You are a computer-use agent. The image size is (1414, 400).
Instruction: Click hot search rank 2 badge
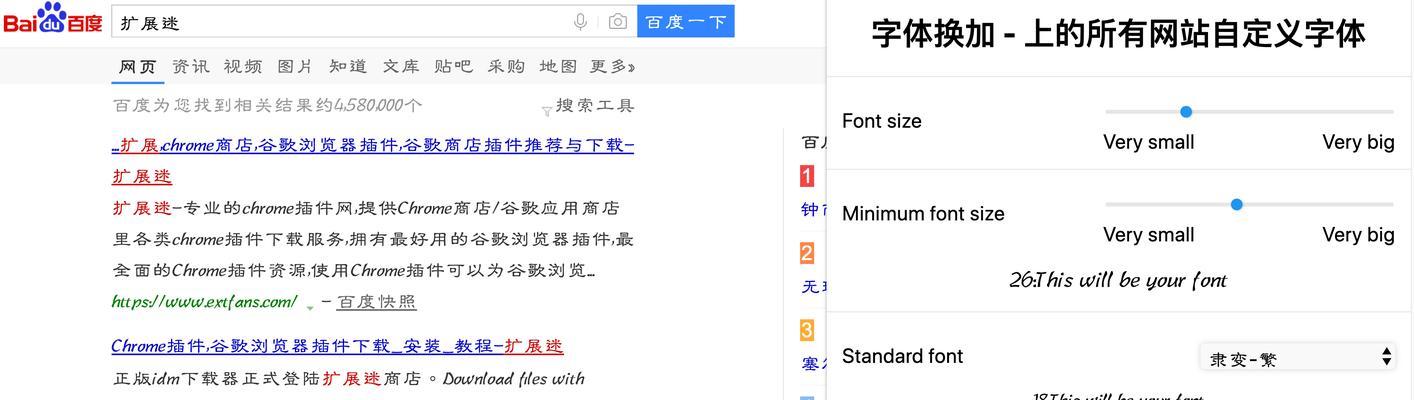pos(807,253)
